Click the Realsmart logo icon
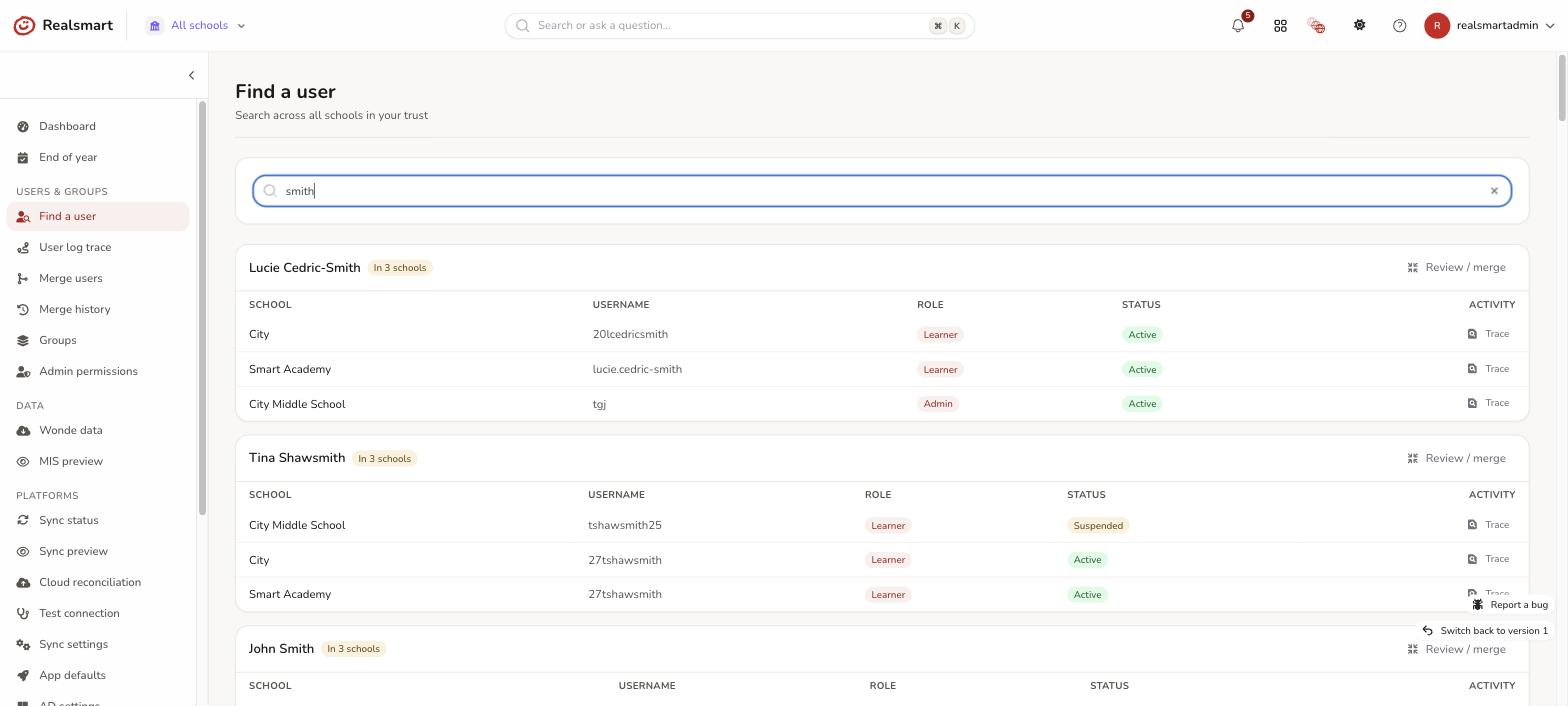This screenshot has height=706, width=1568. [x=24, y=25]
